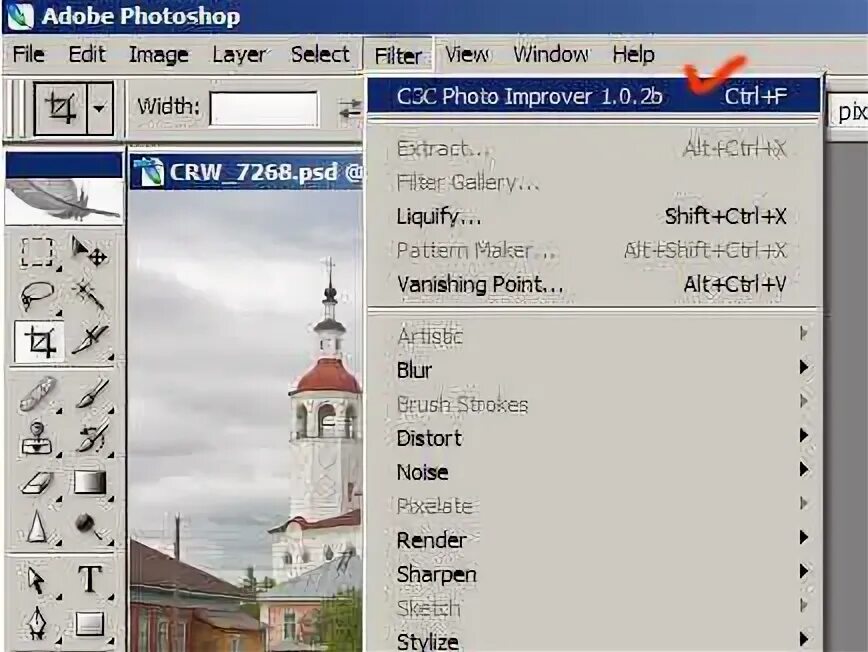Click the Adobe Photoshop window title text
The image size is (868, 652).
click(141, 16)
